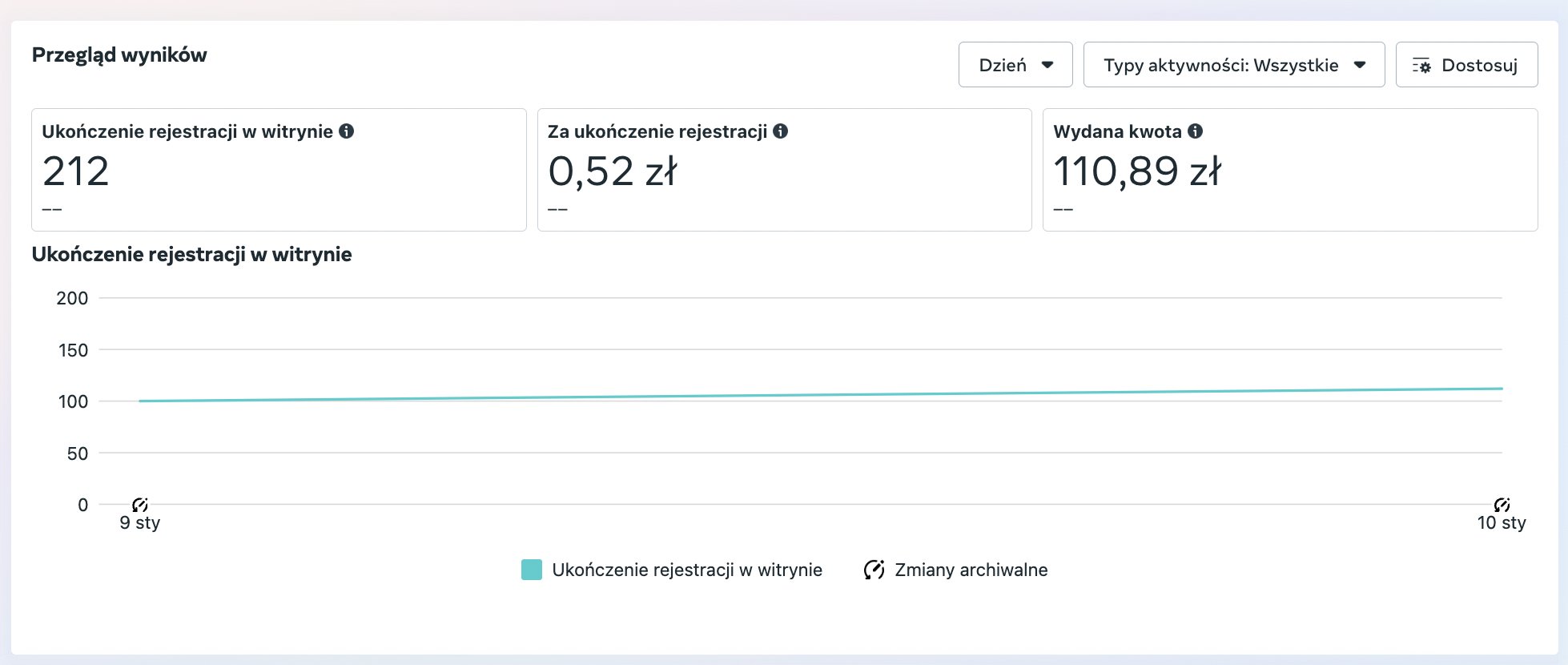The width and height of the screenshot is (1568, 665).
Task: Click the Ukończenie rejestracji w witrynie legend label
Action: (x=687, y=570)
